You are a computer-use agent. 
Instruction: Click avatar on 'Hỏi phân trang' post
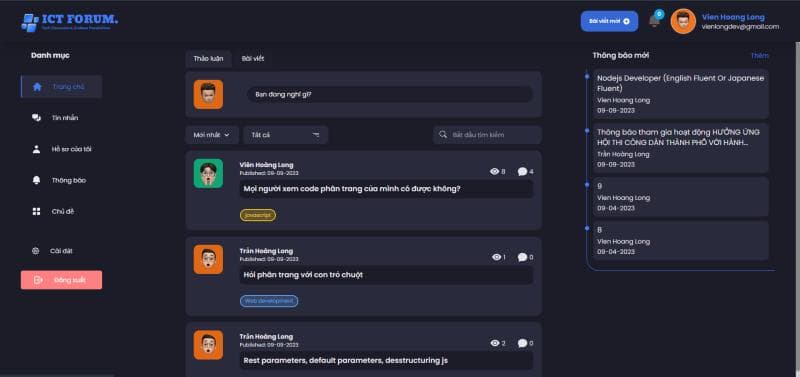point(208,259)
